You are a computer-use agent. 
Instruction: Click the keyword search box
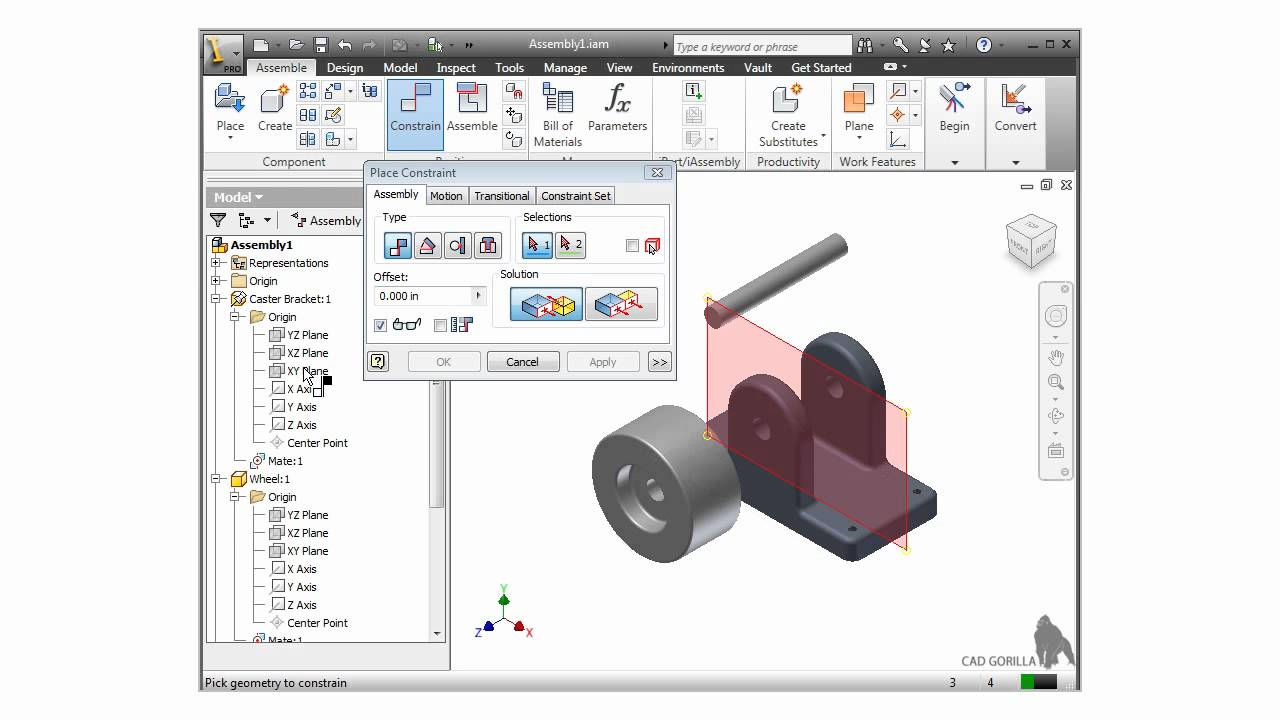click(x=762, y=46)
